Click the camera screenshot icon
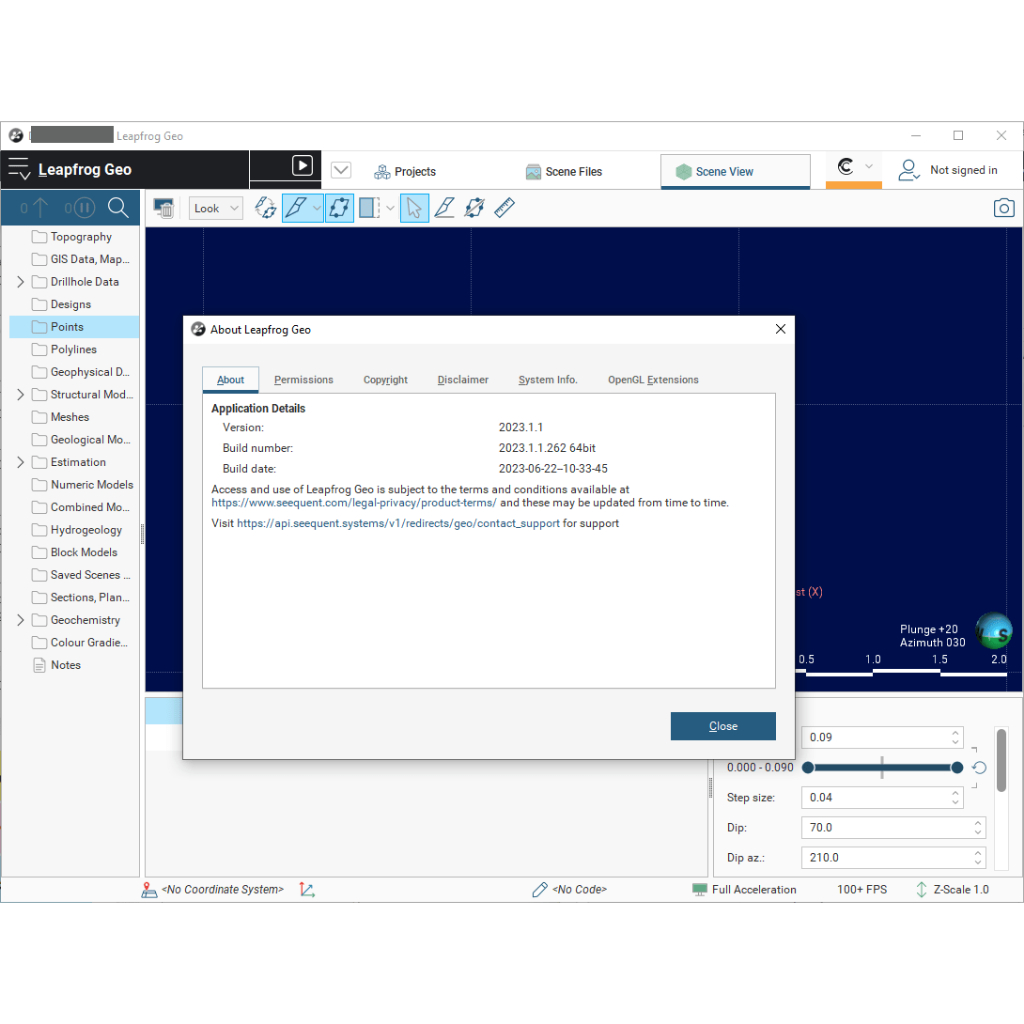The width and height of the screenshot is (1024, 1024). (x=1003, y=208)
